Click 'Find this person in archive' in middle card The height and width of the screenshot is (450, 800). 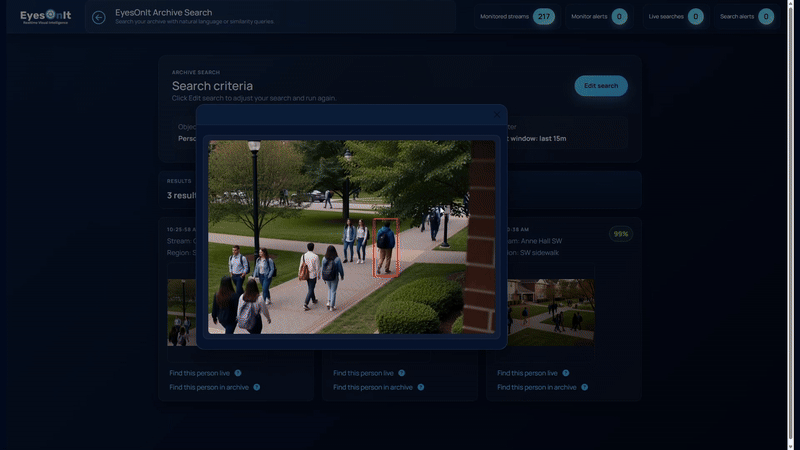372,387
